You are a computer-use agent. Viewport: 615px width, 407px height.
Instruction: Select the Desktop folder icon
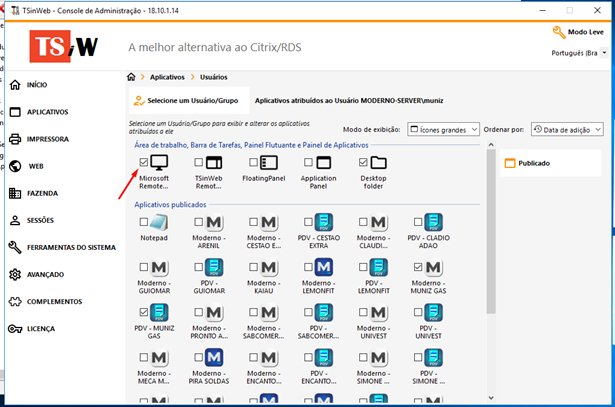click(378, 163)
